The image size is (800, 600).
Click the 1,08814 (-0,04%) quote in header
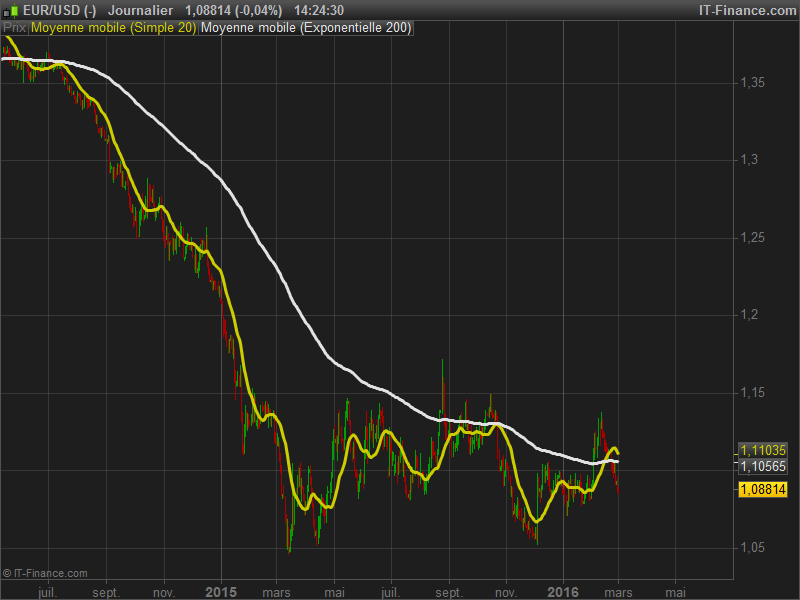233,10
